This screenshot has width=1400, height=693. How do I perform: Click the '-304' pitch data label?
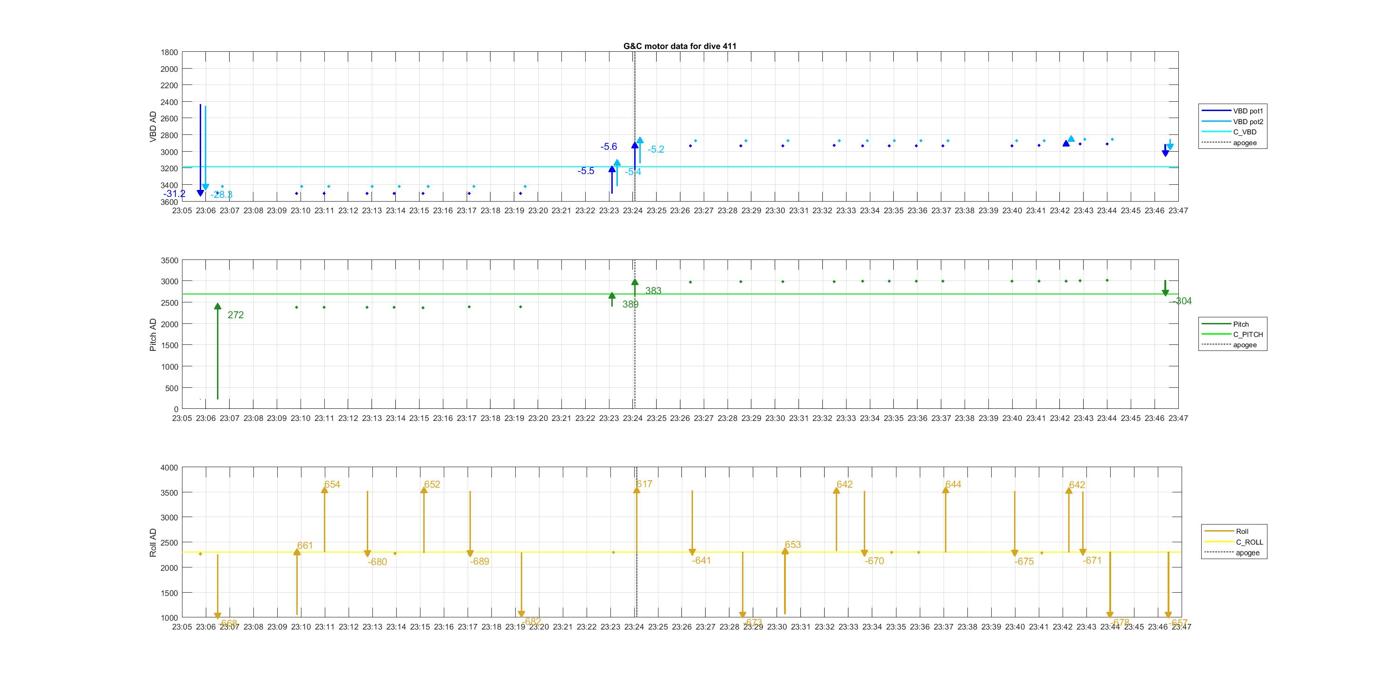1181,301
